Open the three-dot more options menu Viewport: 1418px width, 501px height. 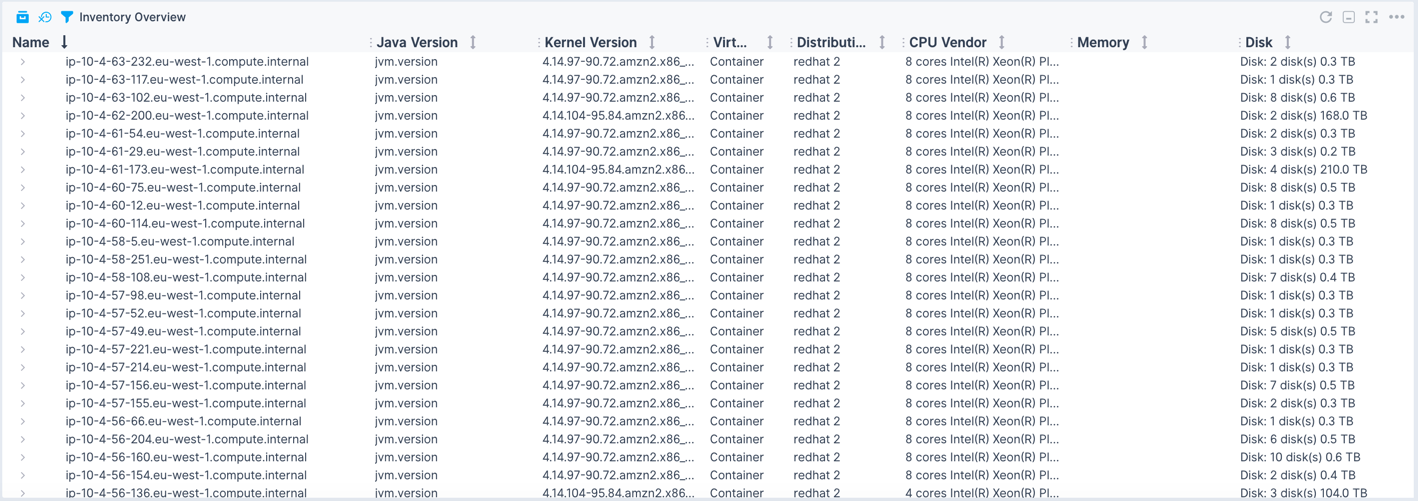coord(1397,17)
